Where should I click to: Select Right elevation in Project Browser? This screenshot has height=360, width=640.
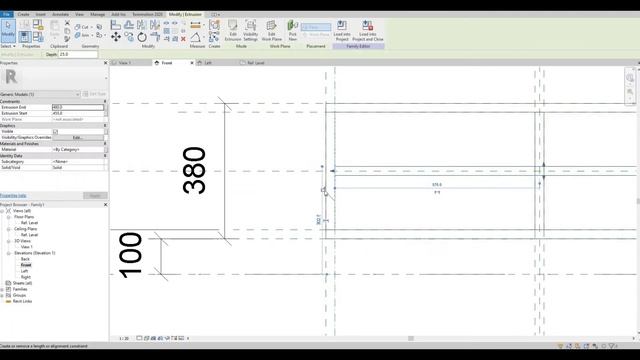pos(25,277)
